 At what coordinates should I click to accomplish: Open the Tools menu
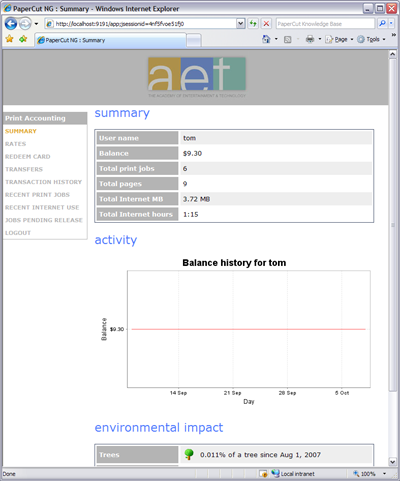point(371,39)
